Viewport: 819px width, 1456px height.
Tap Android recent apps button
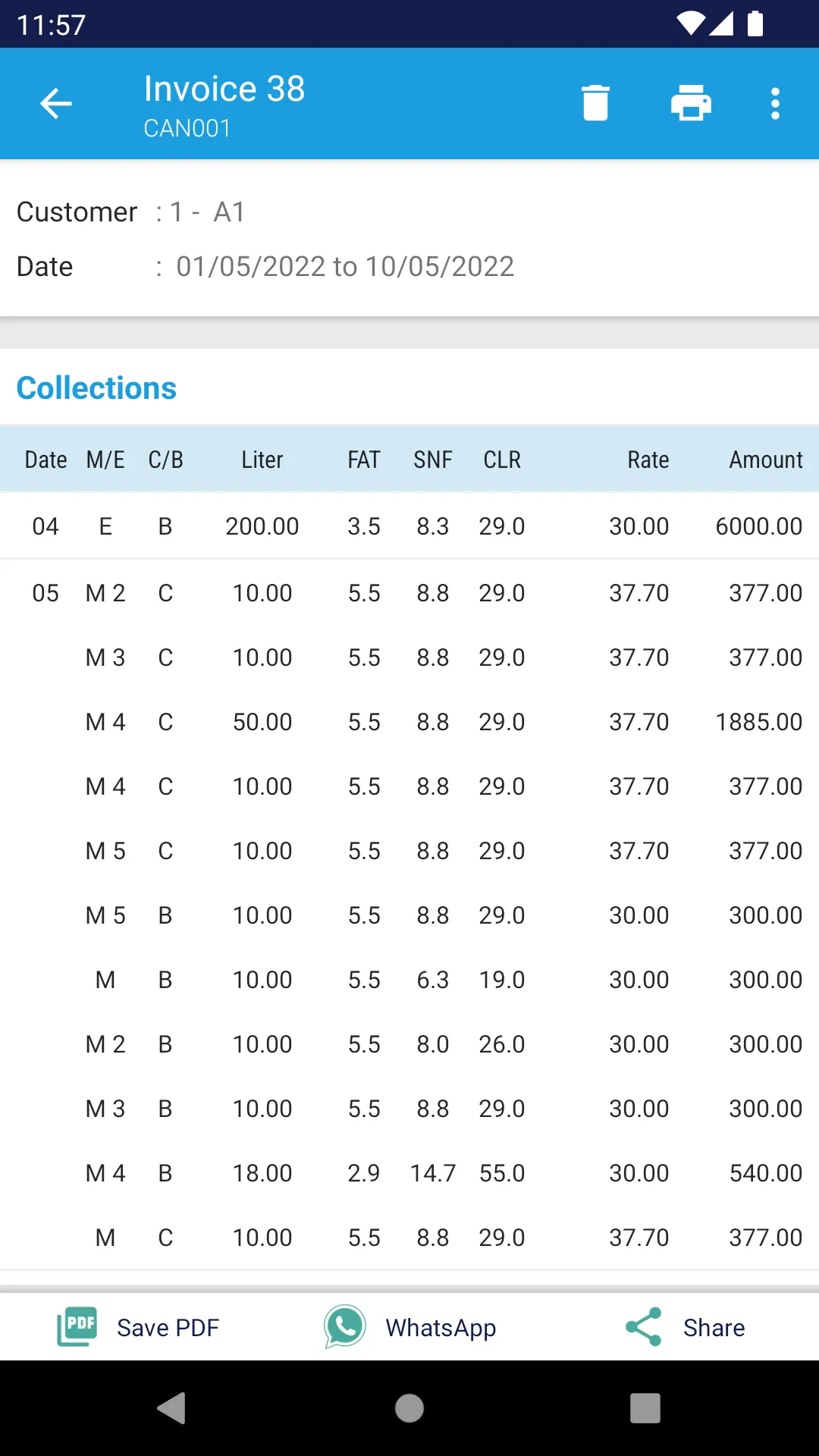[645, 1408]
